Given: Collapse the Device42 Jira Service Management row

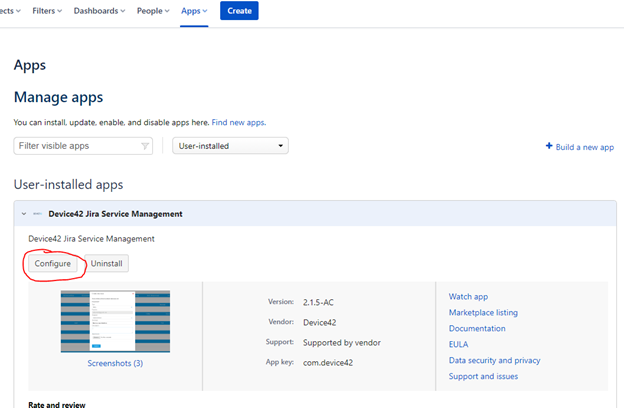Looking at the screenshot, I should [24, 214].
